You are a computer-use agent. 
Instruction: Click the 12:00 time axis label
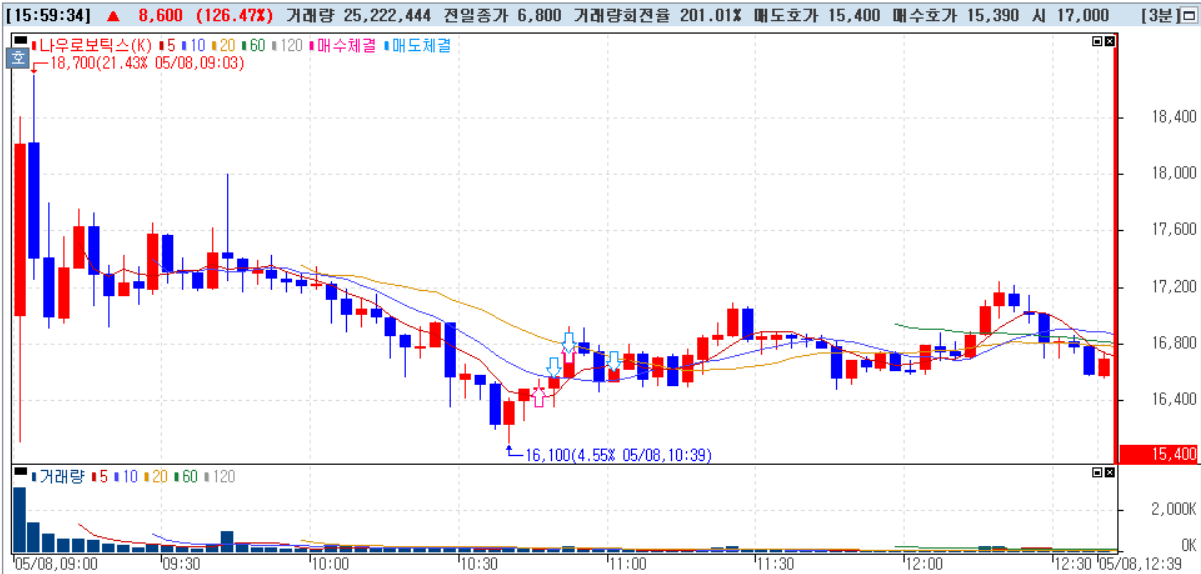click(x=923, y=564)
